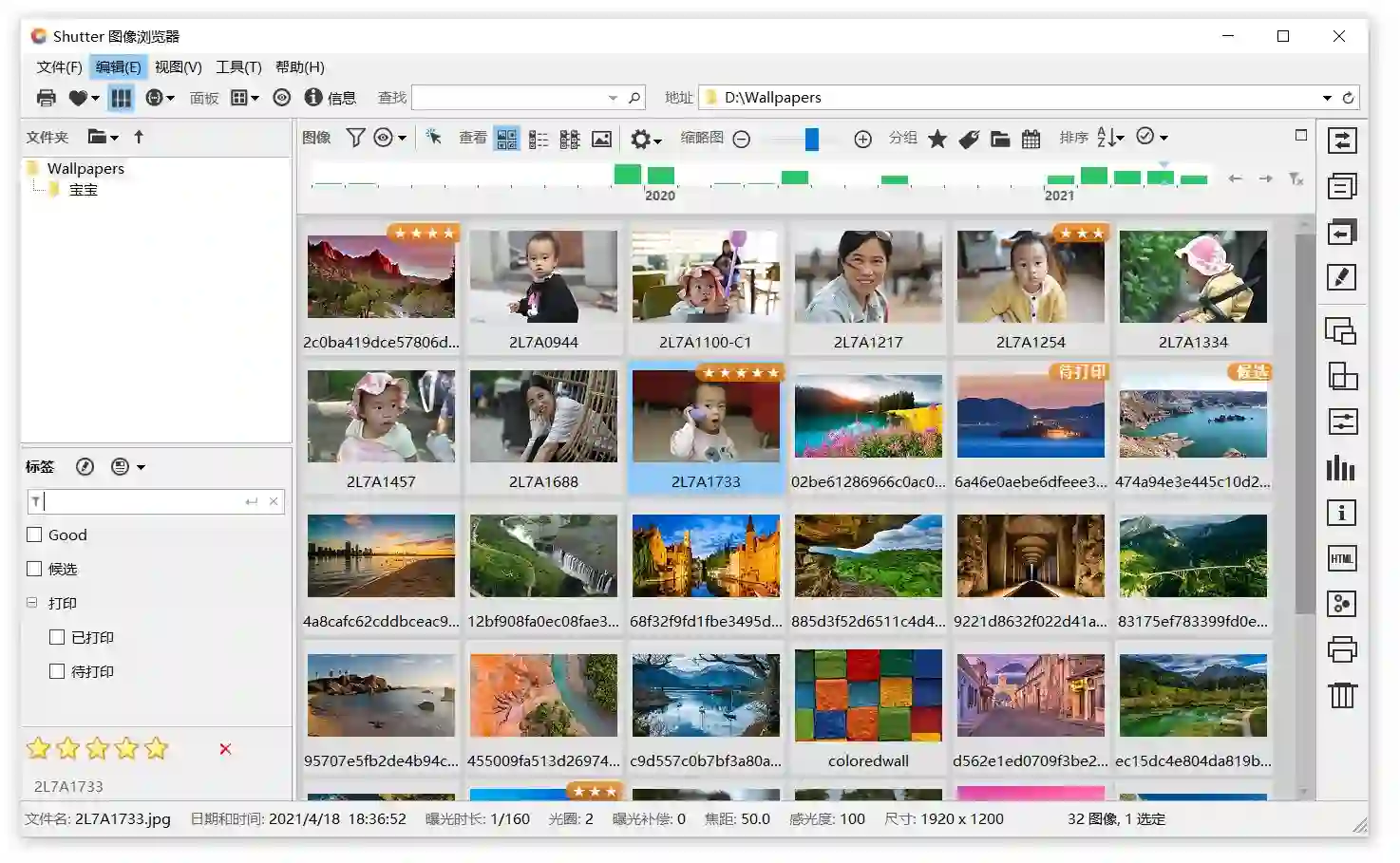Maximize the image panel square icon

point(1301,136)
